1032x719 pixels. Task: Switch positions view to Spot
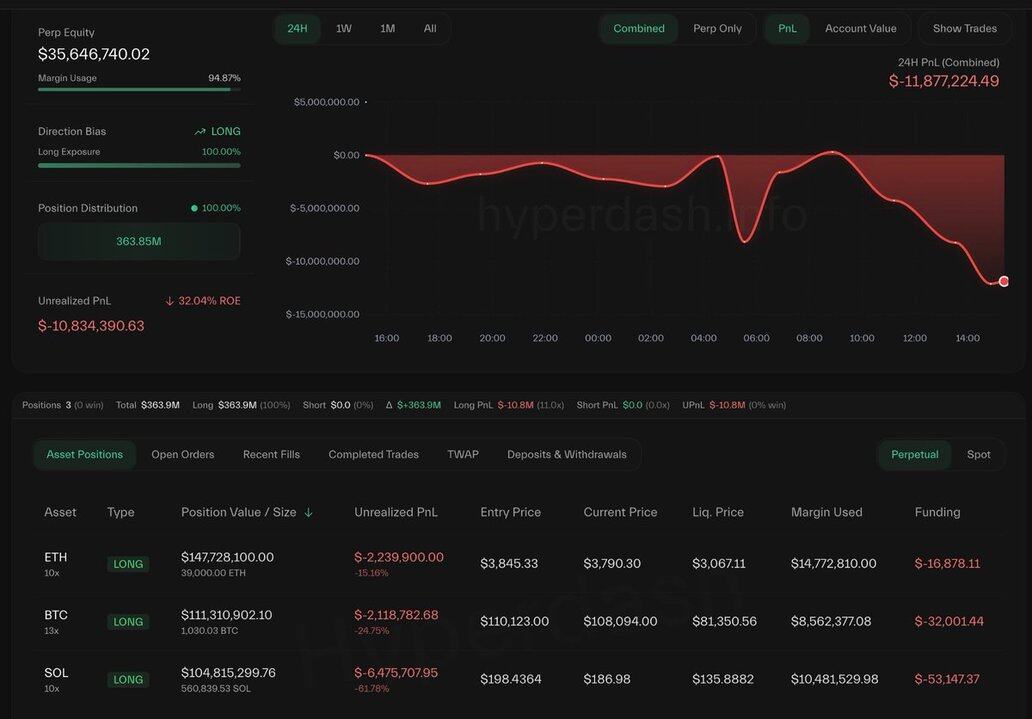coord(978,455)
